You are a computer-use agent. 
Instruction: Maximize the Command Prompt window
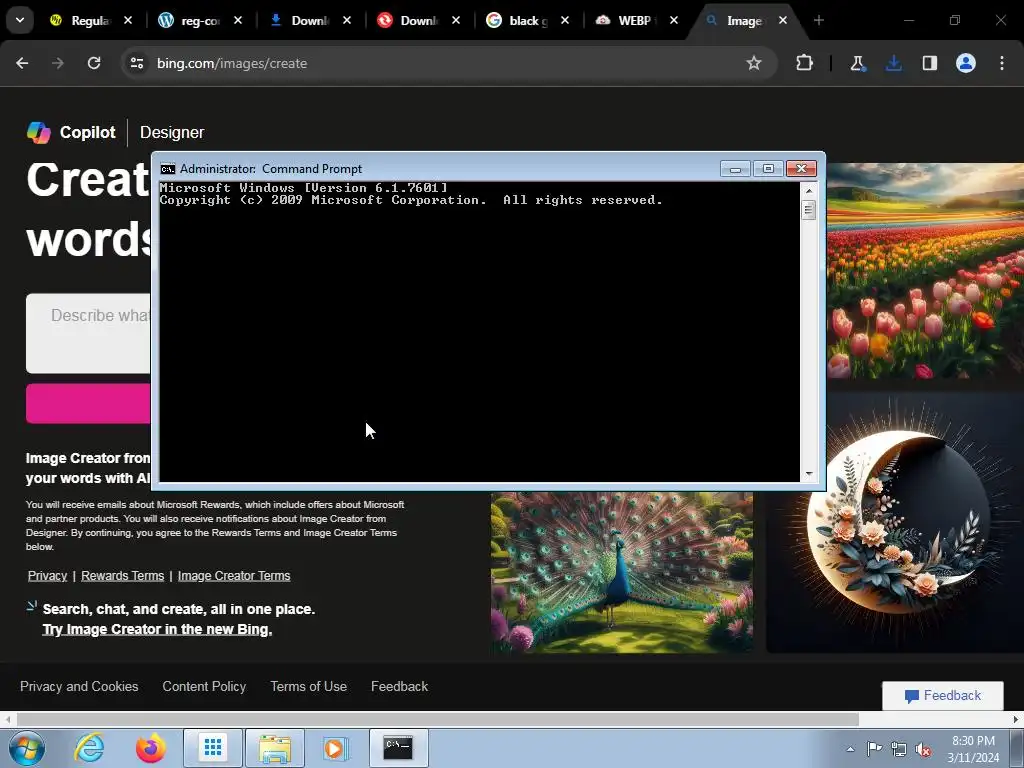coord(768,169)
